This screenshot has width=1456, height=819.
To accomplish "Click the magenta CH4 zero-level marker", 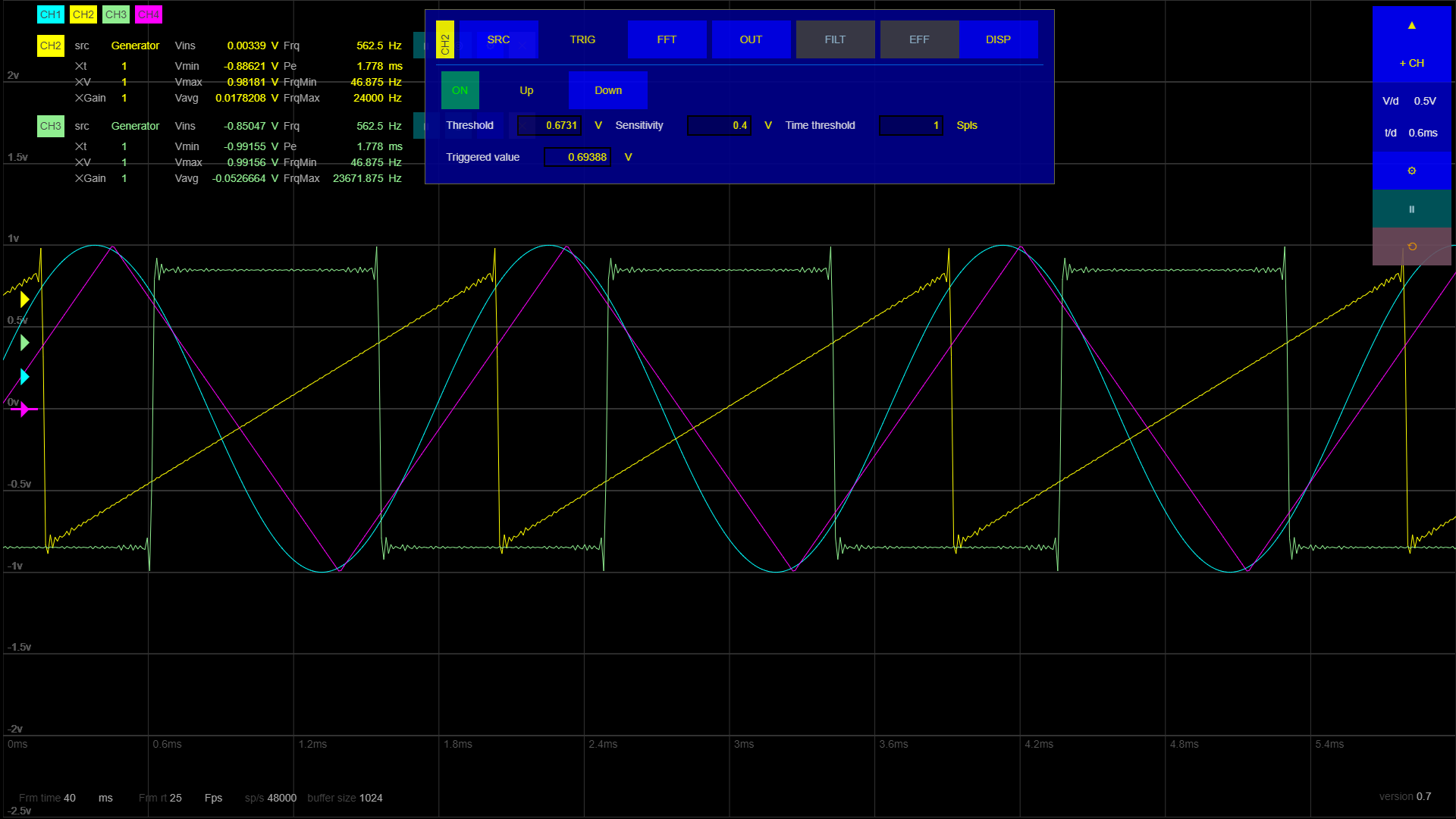I will click(x=25, y=409).
